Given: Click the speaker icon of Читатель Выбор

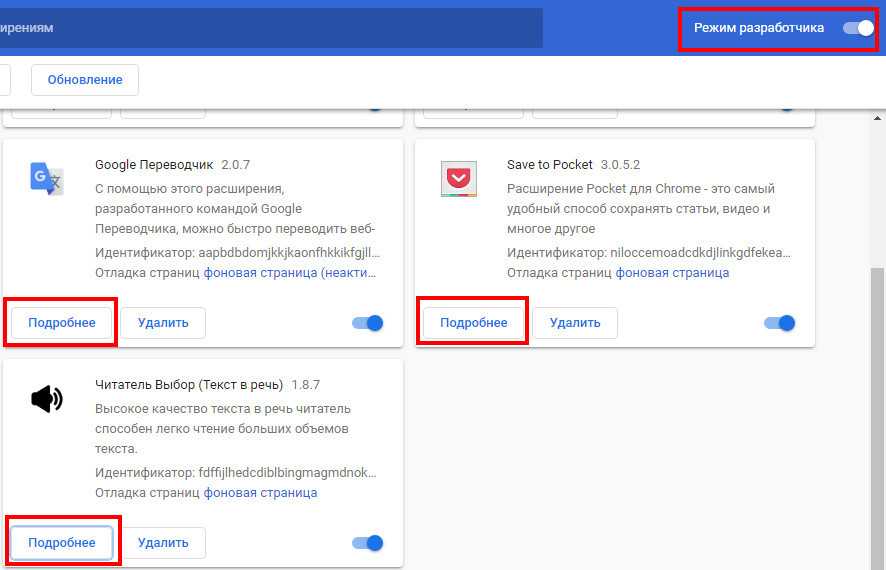Looking at the screenshot, I should tap(46, 399).
